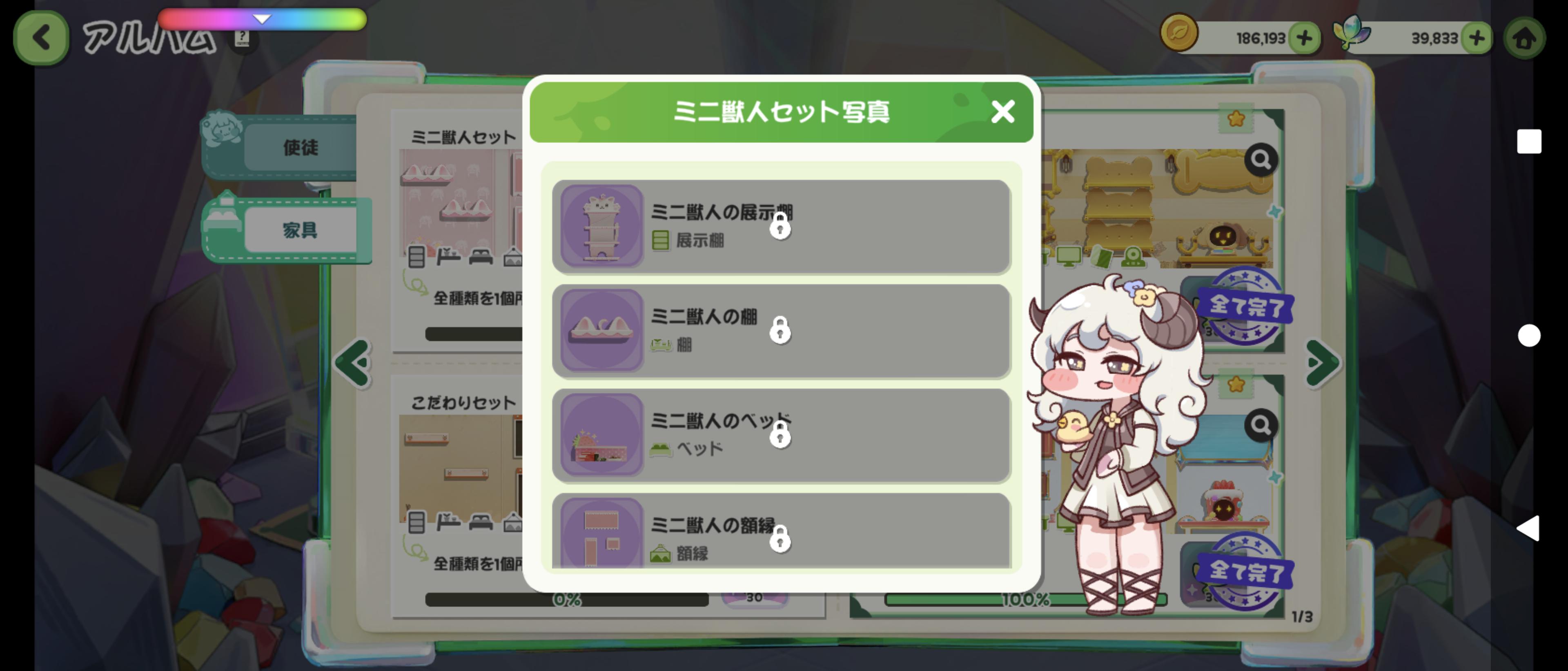Add crystal currency with plus button
Image resolution: width=1568 pixels, height=671 pixels.
[x=1476, y=38]
